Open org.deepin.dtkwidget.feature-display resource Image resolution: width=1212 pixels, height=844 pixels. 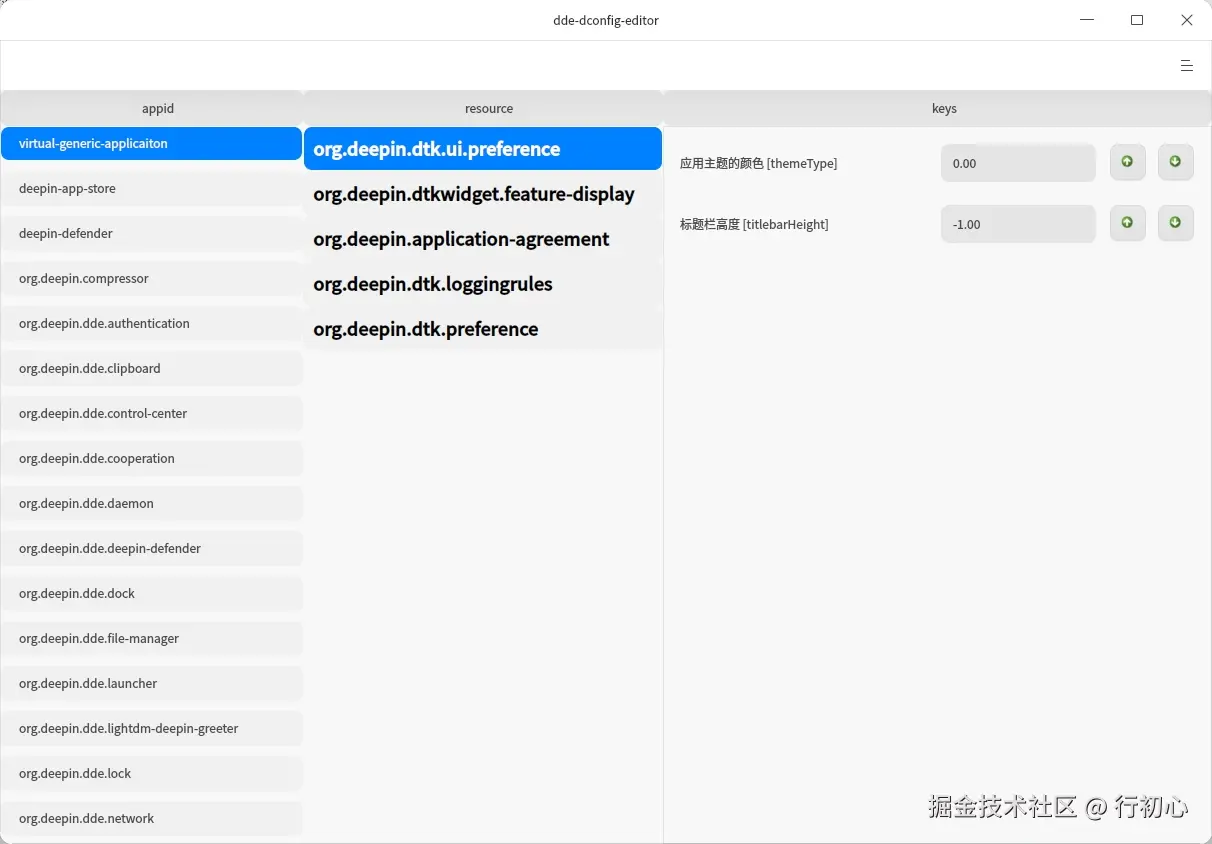coord(473,194)
